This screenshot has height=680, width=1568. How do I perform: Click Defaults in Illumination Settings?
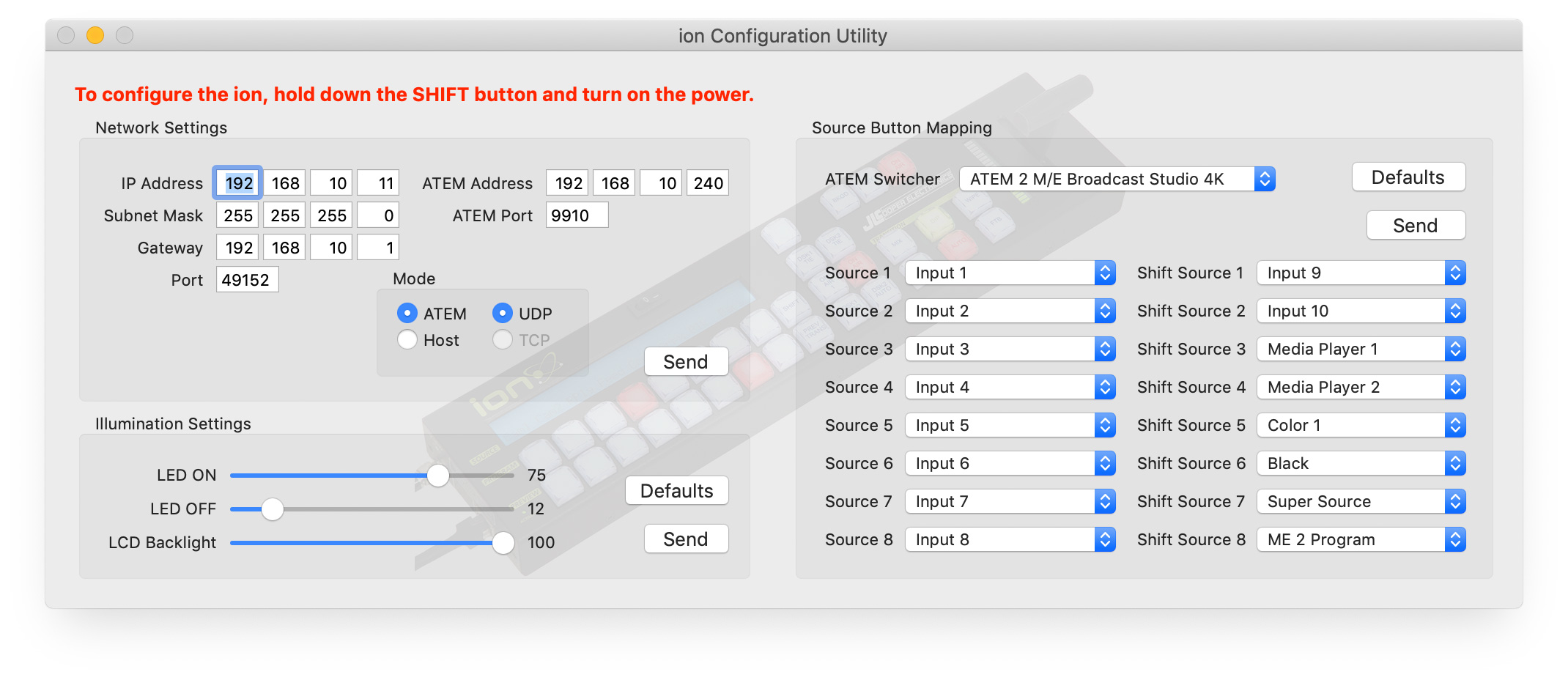coord(677,491)
